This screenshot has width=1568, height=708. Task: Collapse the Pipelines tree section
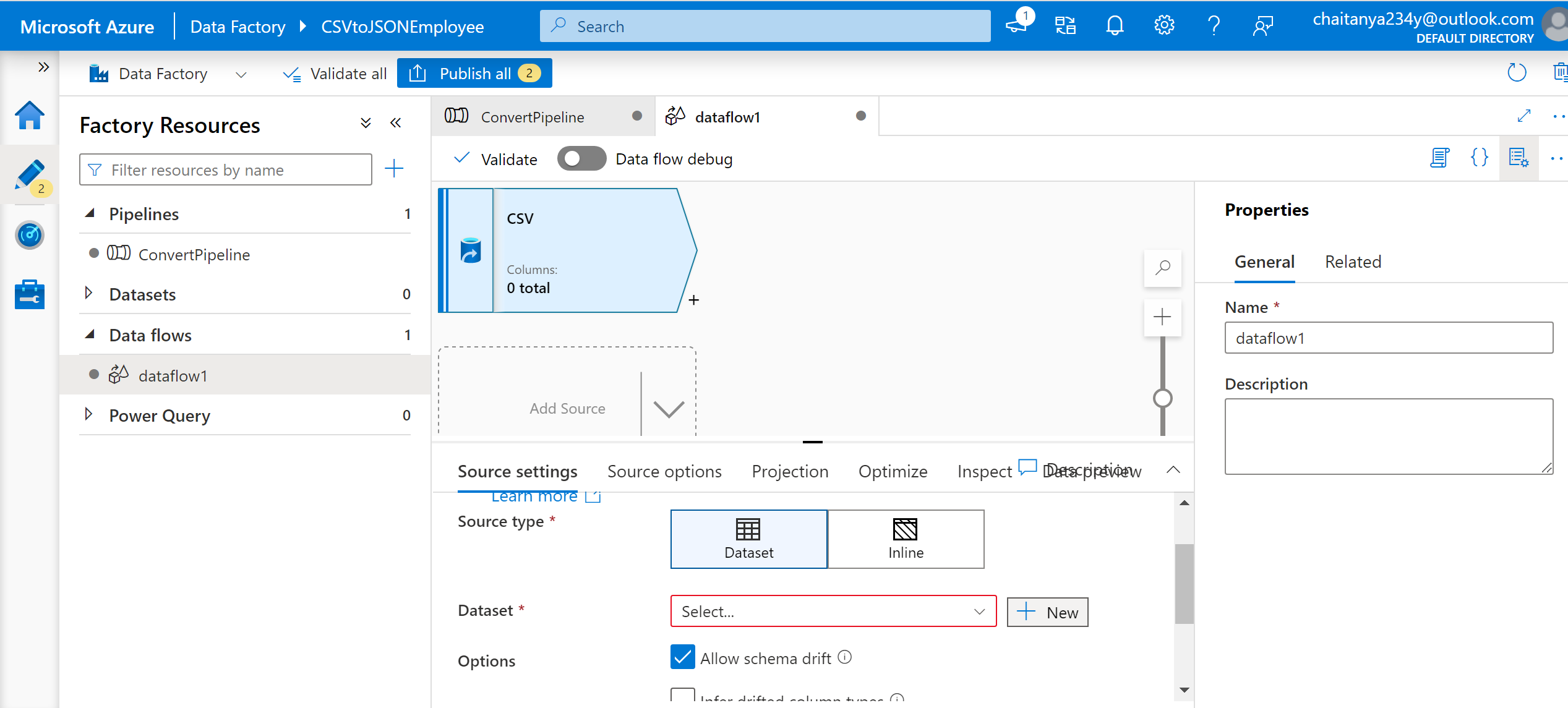coord(90,213)
